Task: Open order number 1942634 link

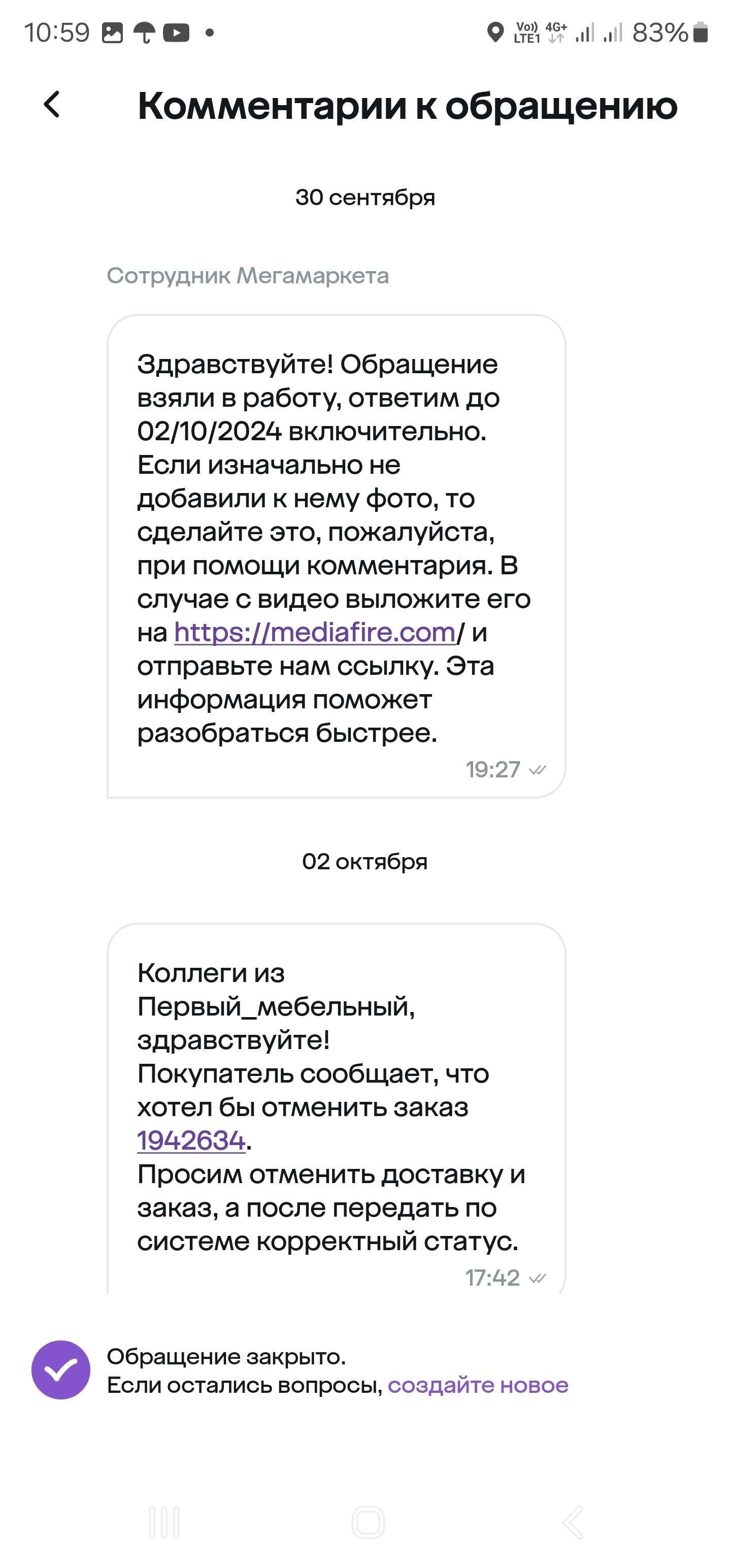Action: pyautogui.click(x=191, y=1140)
